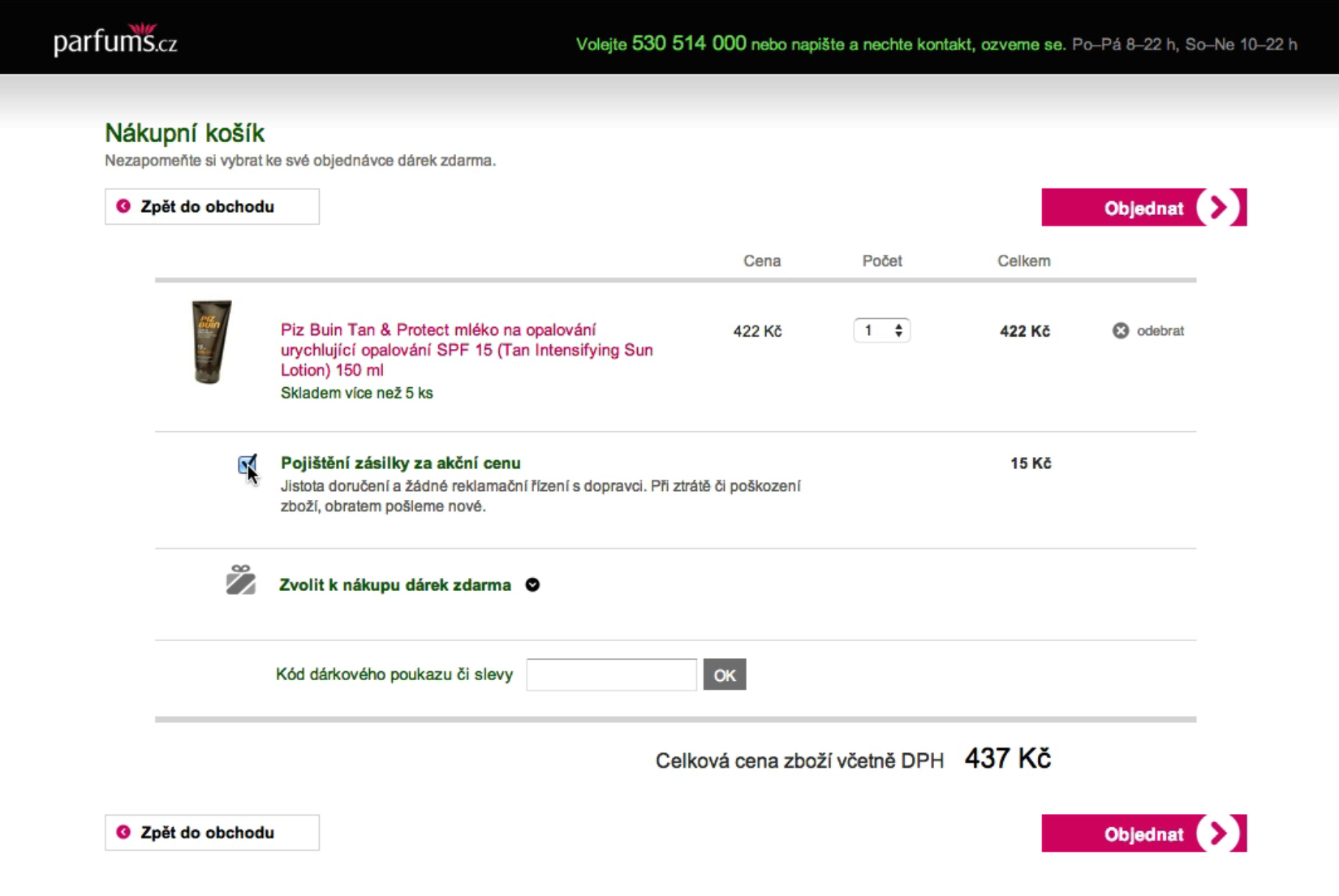Image resolution: width=1339 pixels, height=896 pixels.
Task: Click the Pojištění zásilky za akční cenu label
Action: (401, 463)
